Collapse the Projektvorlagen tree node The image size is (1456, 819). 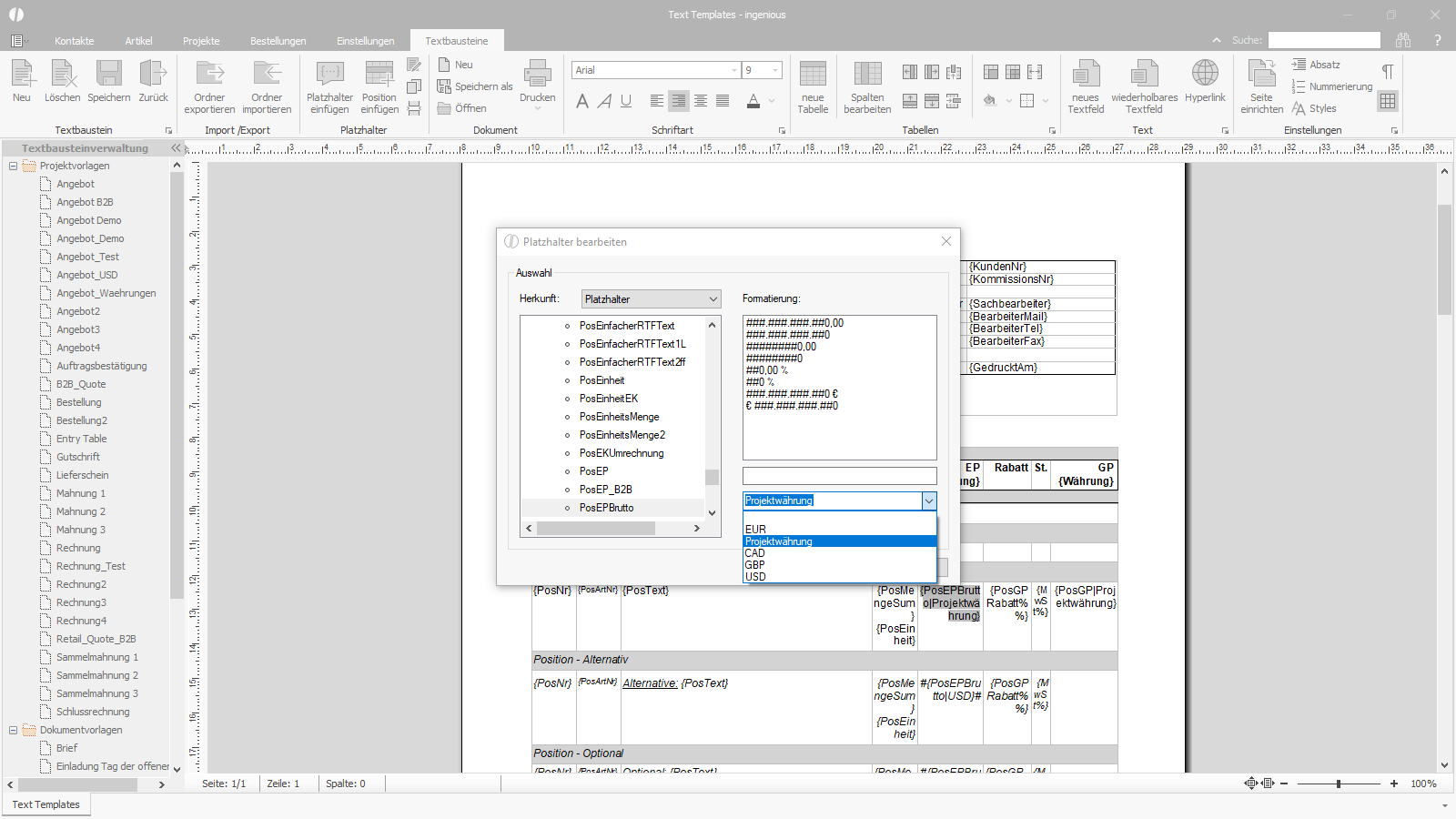pyautogui.click(x=14, y=166)
